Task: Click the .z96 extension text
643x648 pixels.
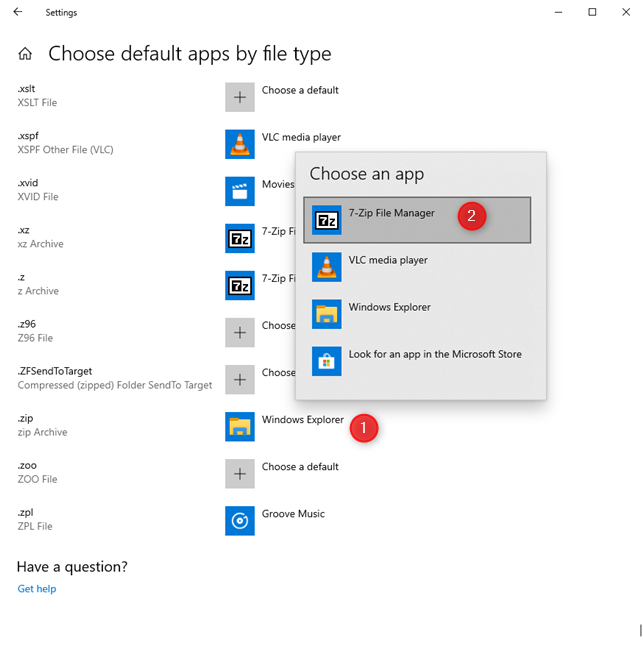Action: pyautogui.click(x=26, y=324)
